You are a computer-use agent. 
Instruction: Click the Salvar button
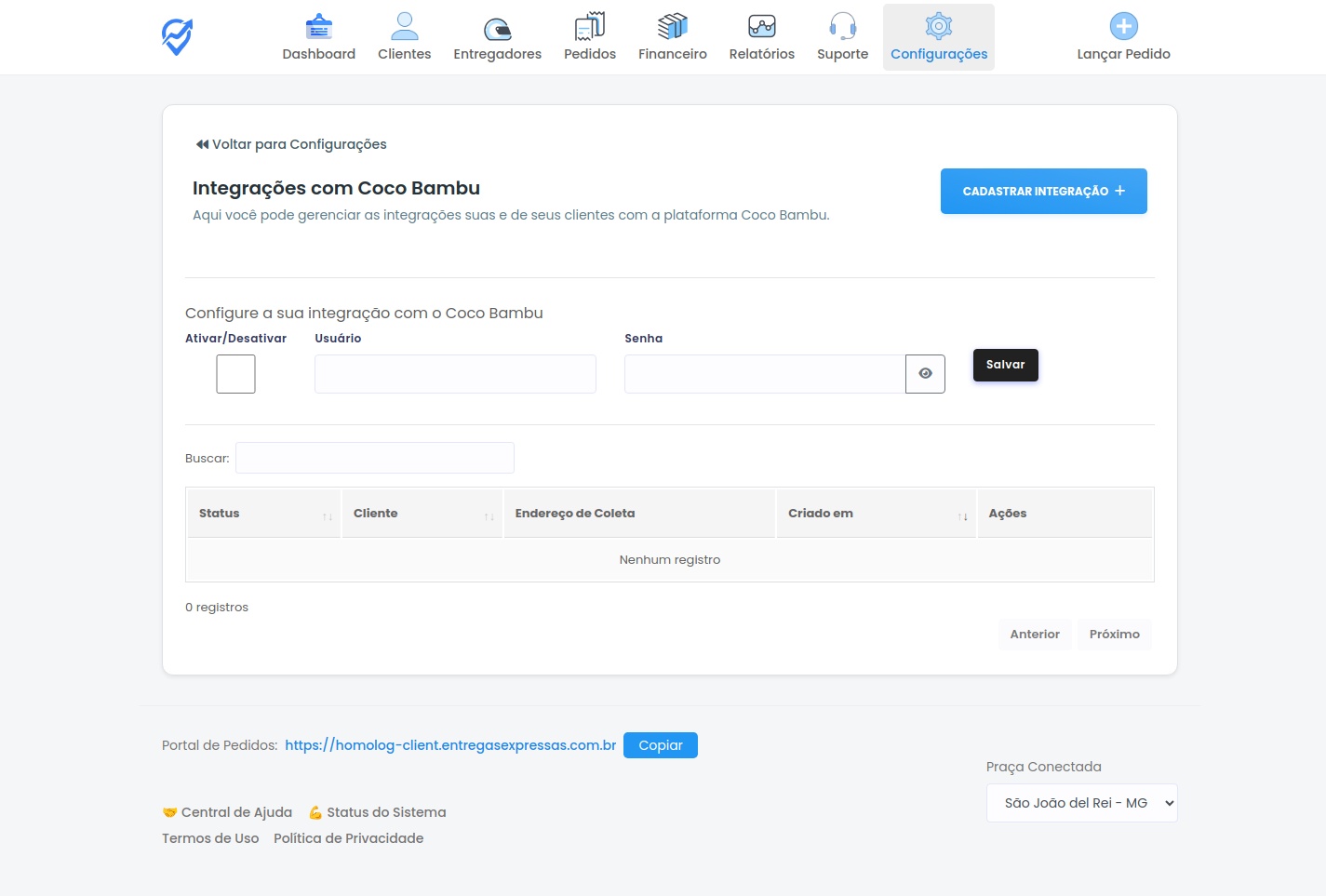1005,365
